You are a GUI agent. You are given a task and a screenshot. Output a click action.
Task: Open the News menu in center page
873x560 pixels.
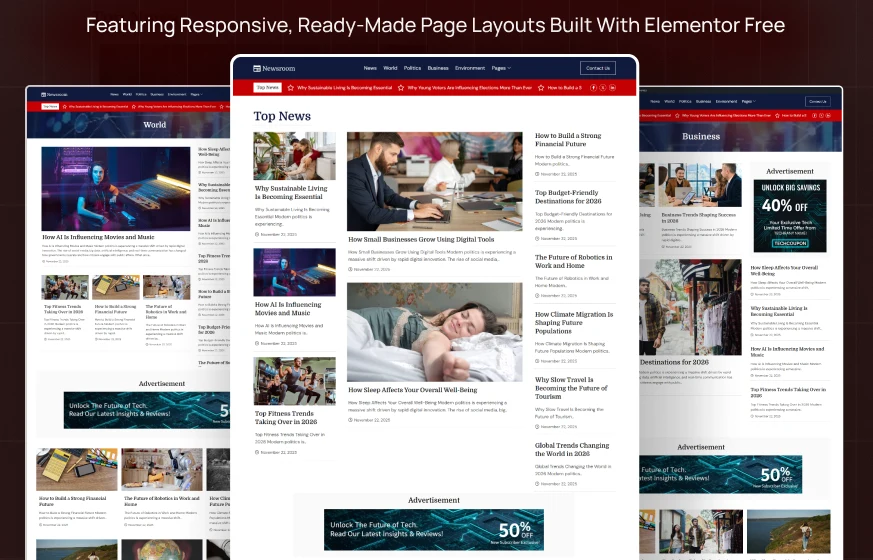point(370,68)
